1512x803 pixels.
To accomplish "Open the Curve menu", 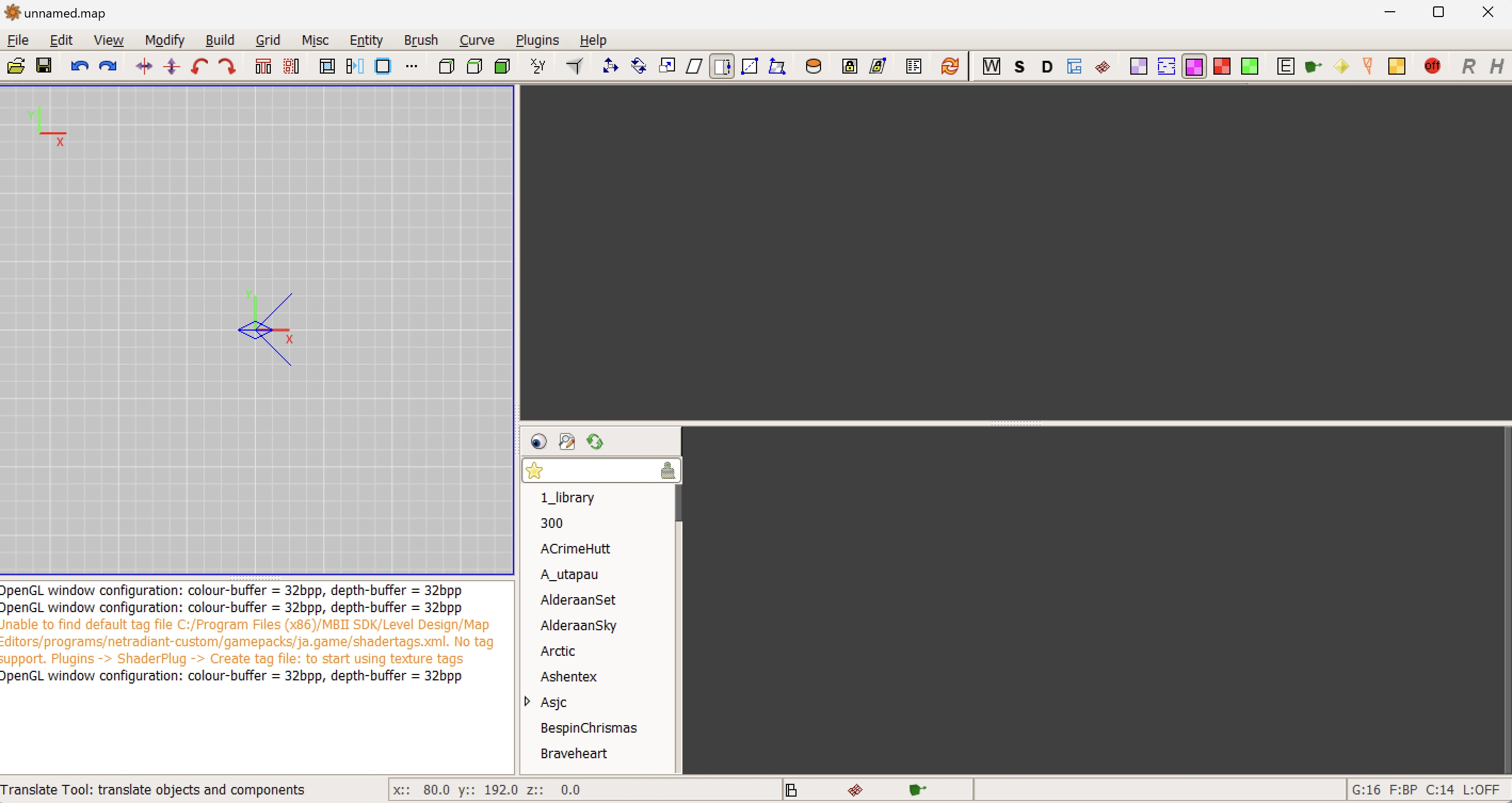I will pyautogui.click(x=477, y=40).
